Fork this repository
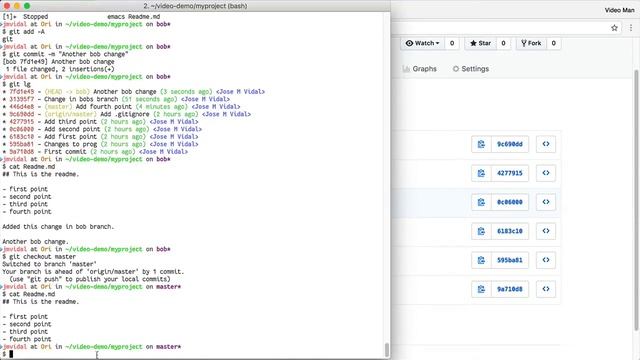 [531, 43]
